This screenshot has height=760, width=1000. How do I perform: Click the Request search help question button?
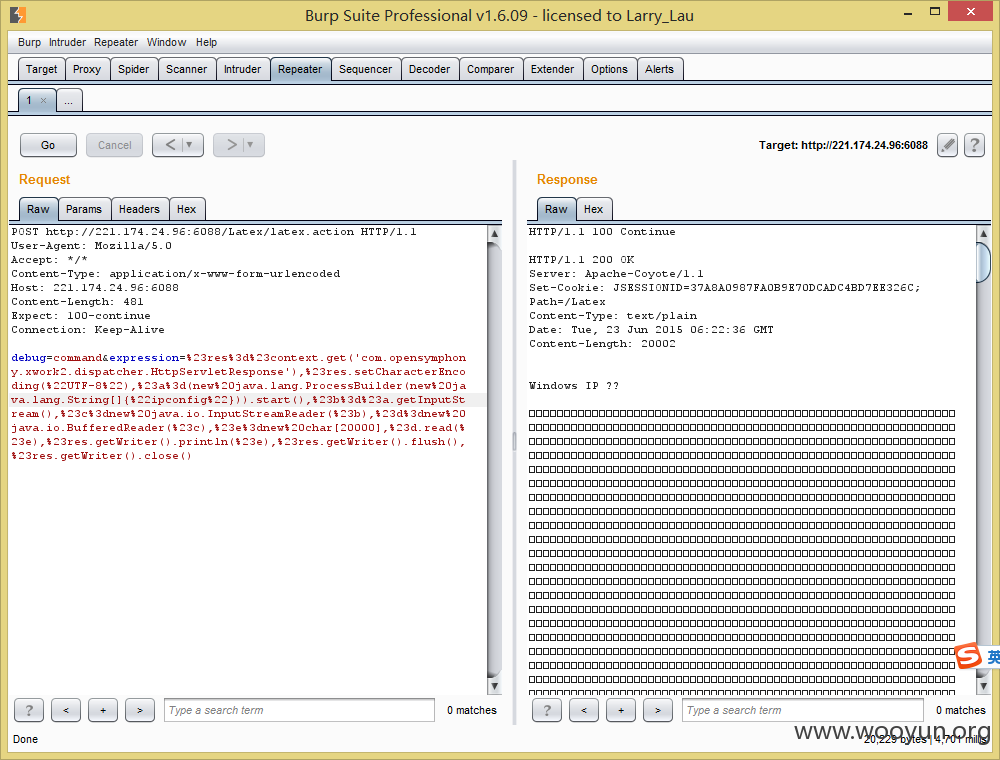(x=29, y=710)
